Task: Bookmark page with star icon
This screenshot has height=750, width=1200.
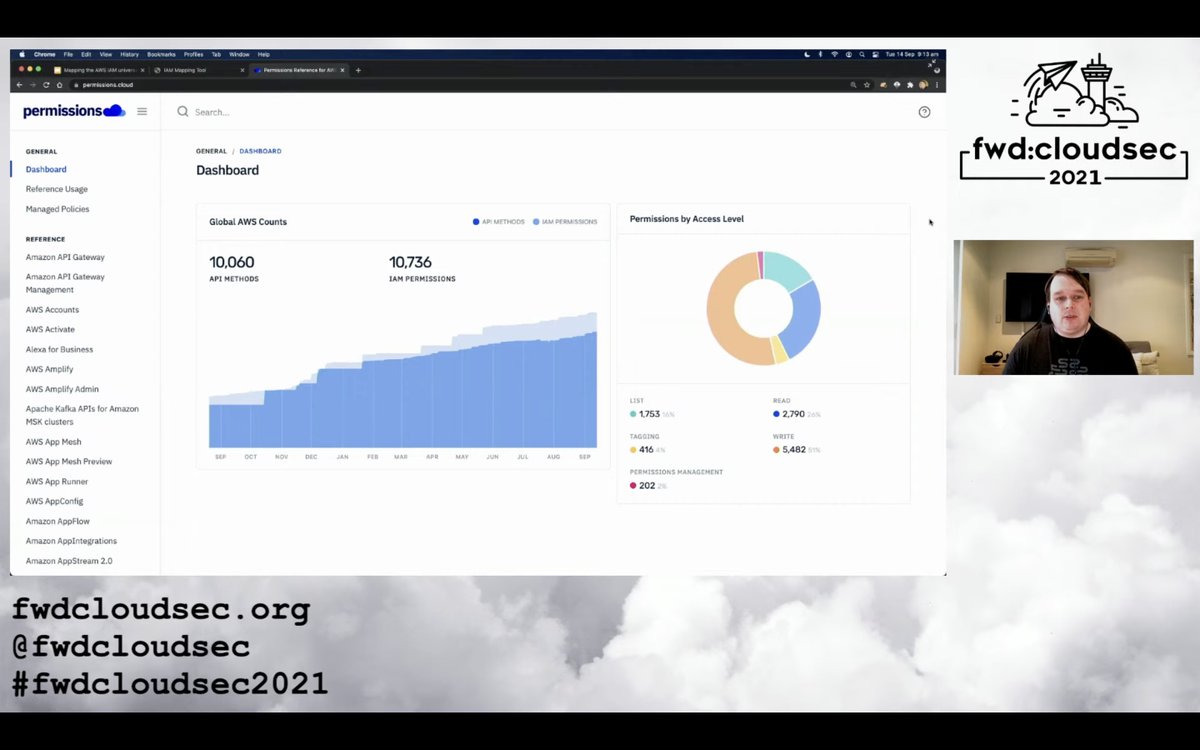Action: 867,85
